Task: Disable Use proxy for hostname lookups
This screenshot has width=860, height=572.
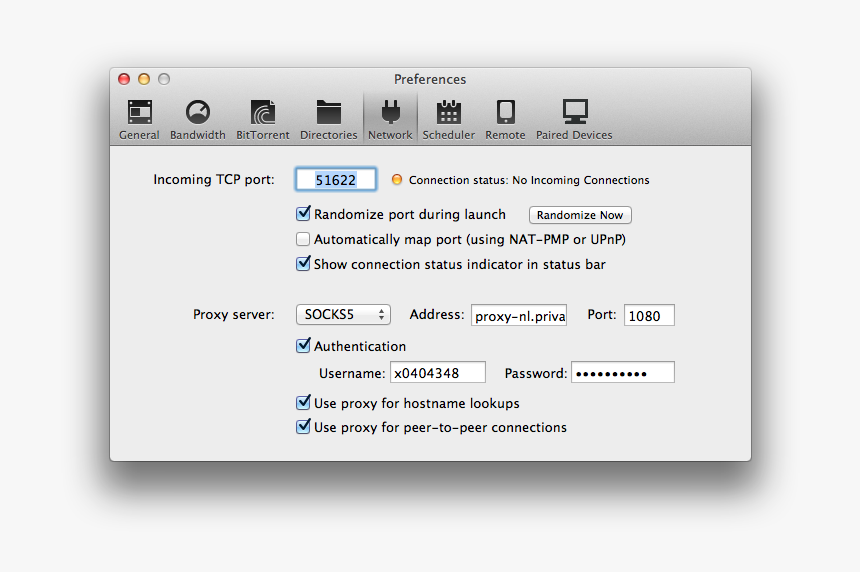Action: pos(304,403)
